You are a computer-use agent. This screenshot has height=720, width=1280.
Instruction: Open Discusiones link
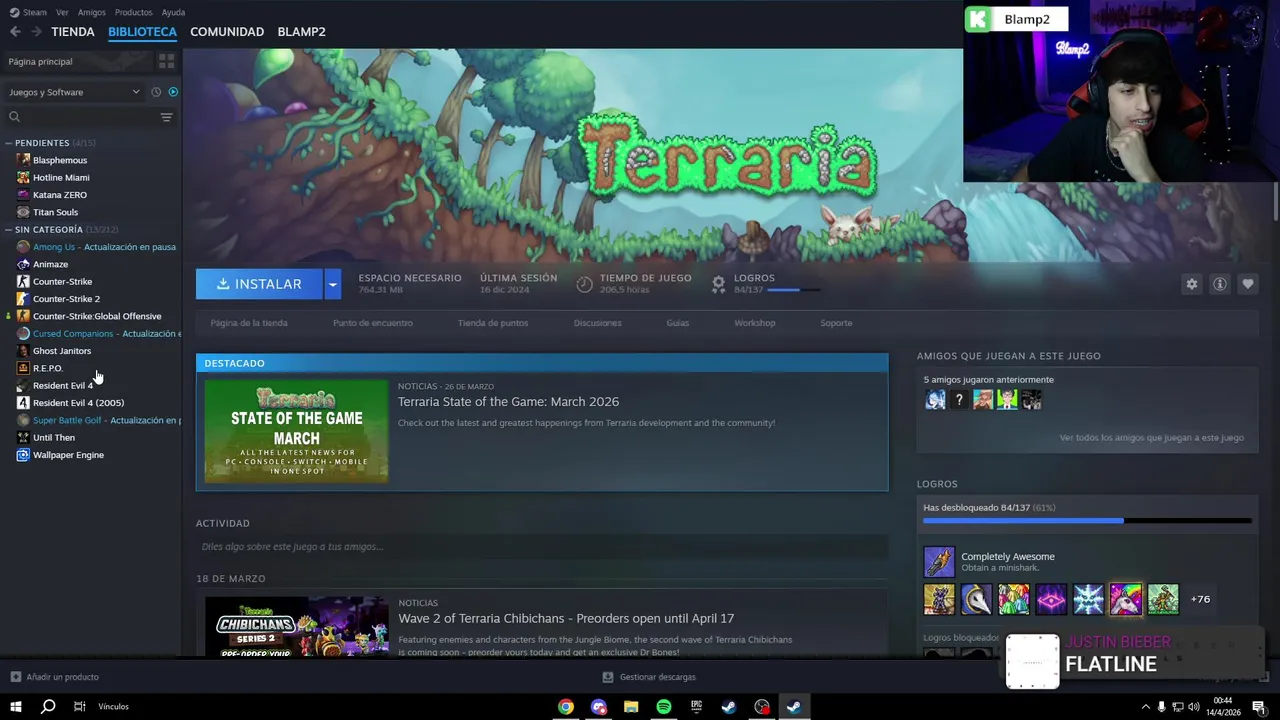click(598, 323)
